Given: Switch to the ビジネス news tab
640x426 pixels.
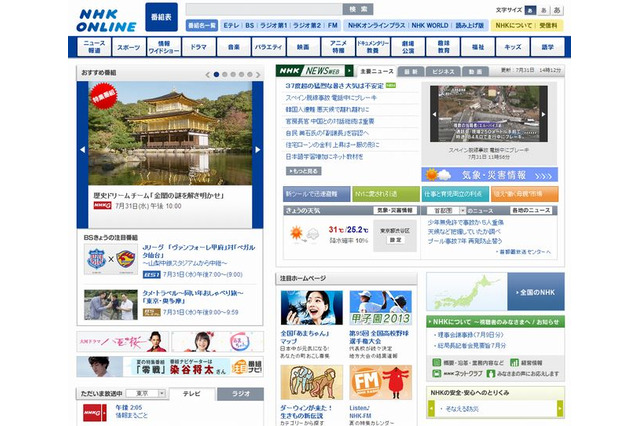Looking at the screenshot, I should (443, 72).
